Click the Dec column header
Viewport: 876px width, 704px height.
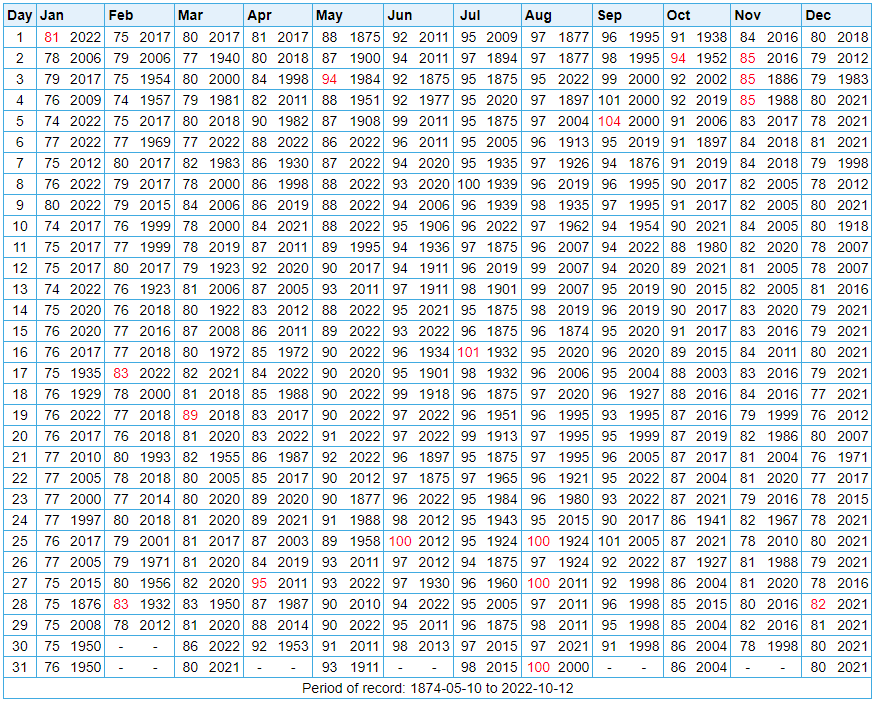(818, 16)
